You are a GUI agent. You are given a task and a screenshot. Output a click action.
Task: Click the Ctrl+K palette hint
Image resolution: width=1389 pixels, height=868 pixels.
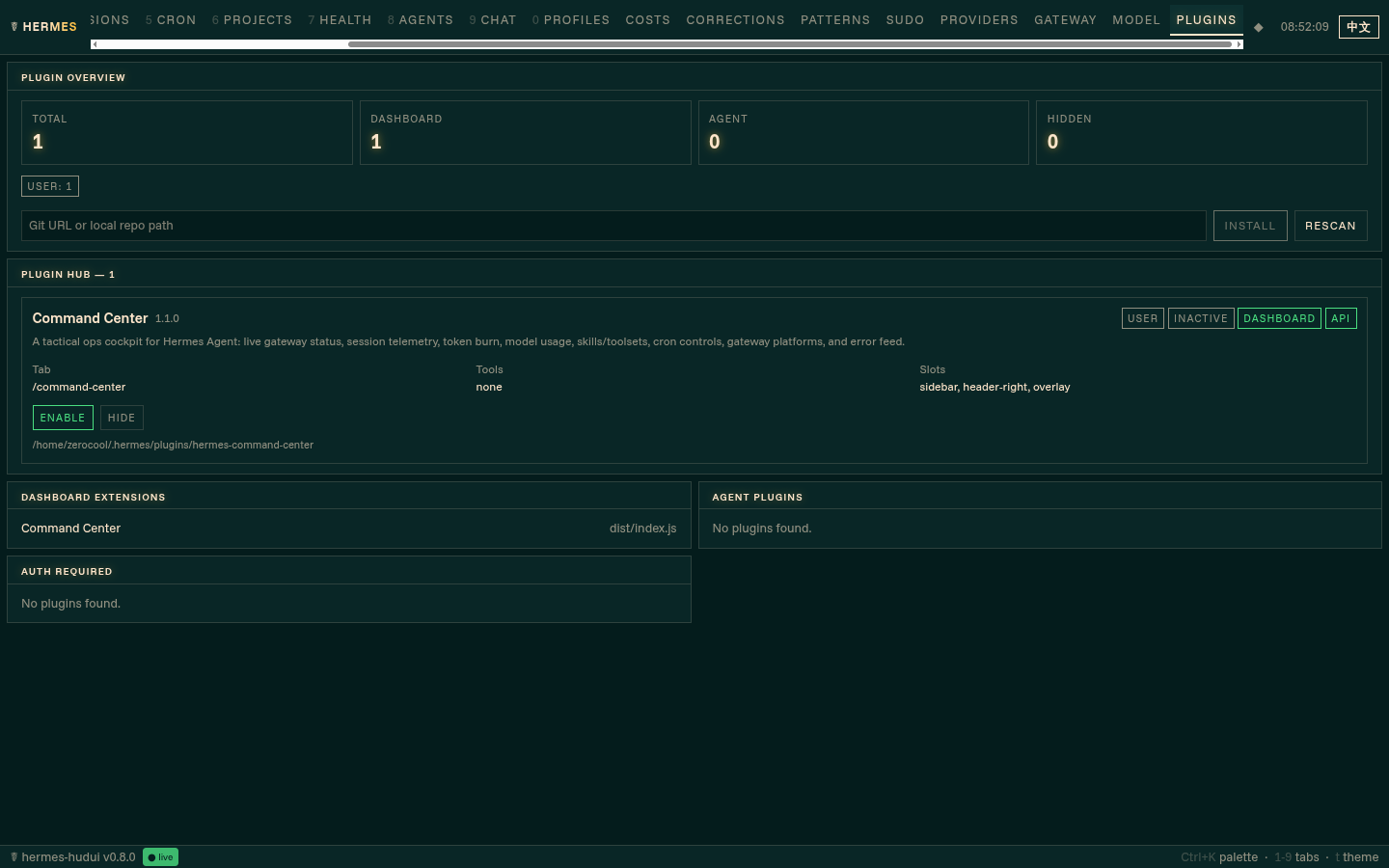(x=1219, y=857)
